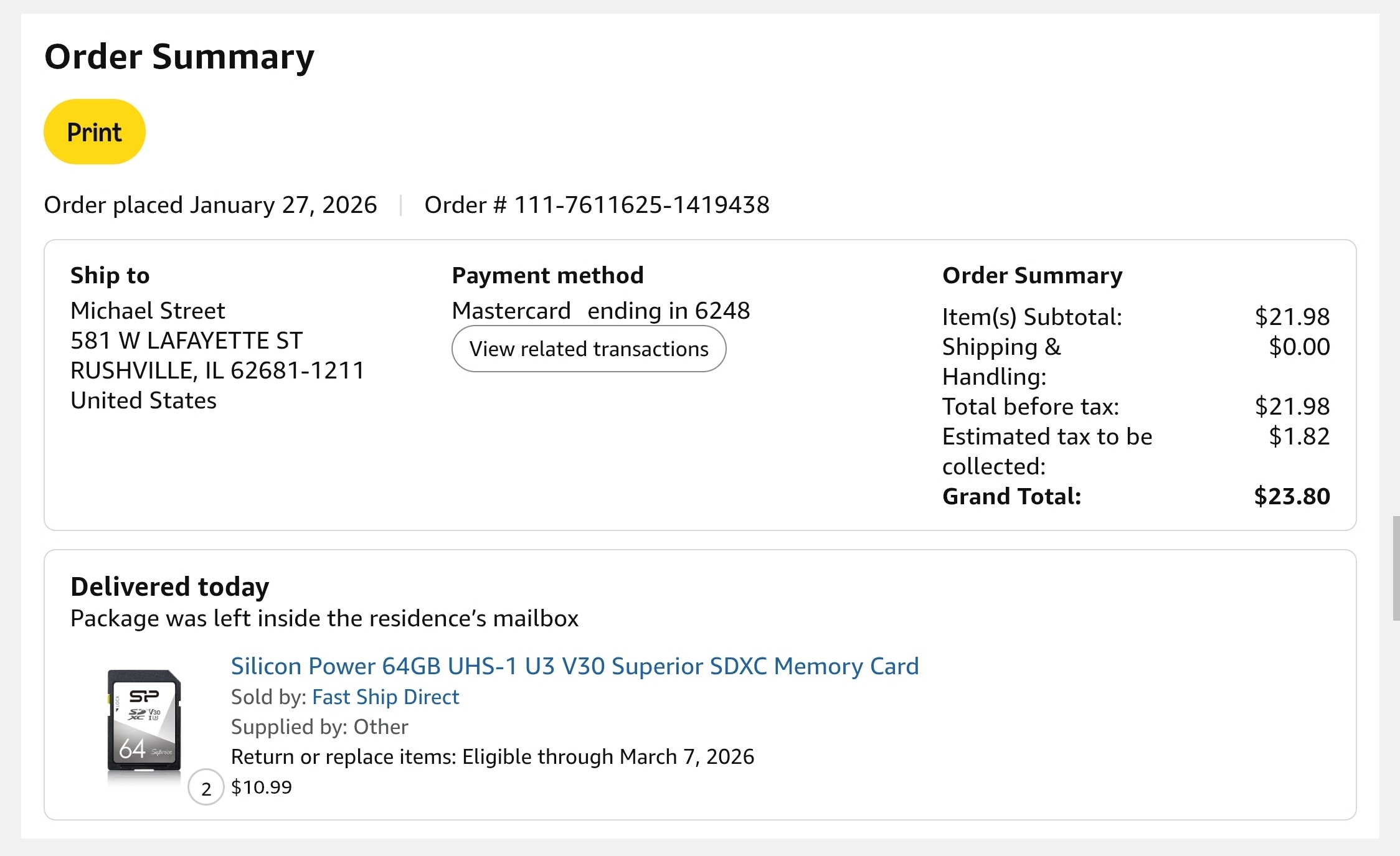Image resolution: width=1400 pixels, height=856 pixels.
Task: Visit the Fast Ship Direct seller page
Action: coord(385,697)
